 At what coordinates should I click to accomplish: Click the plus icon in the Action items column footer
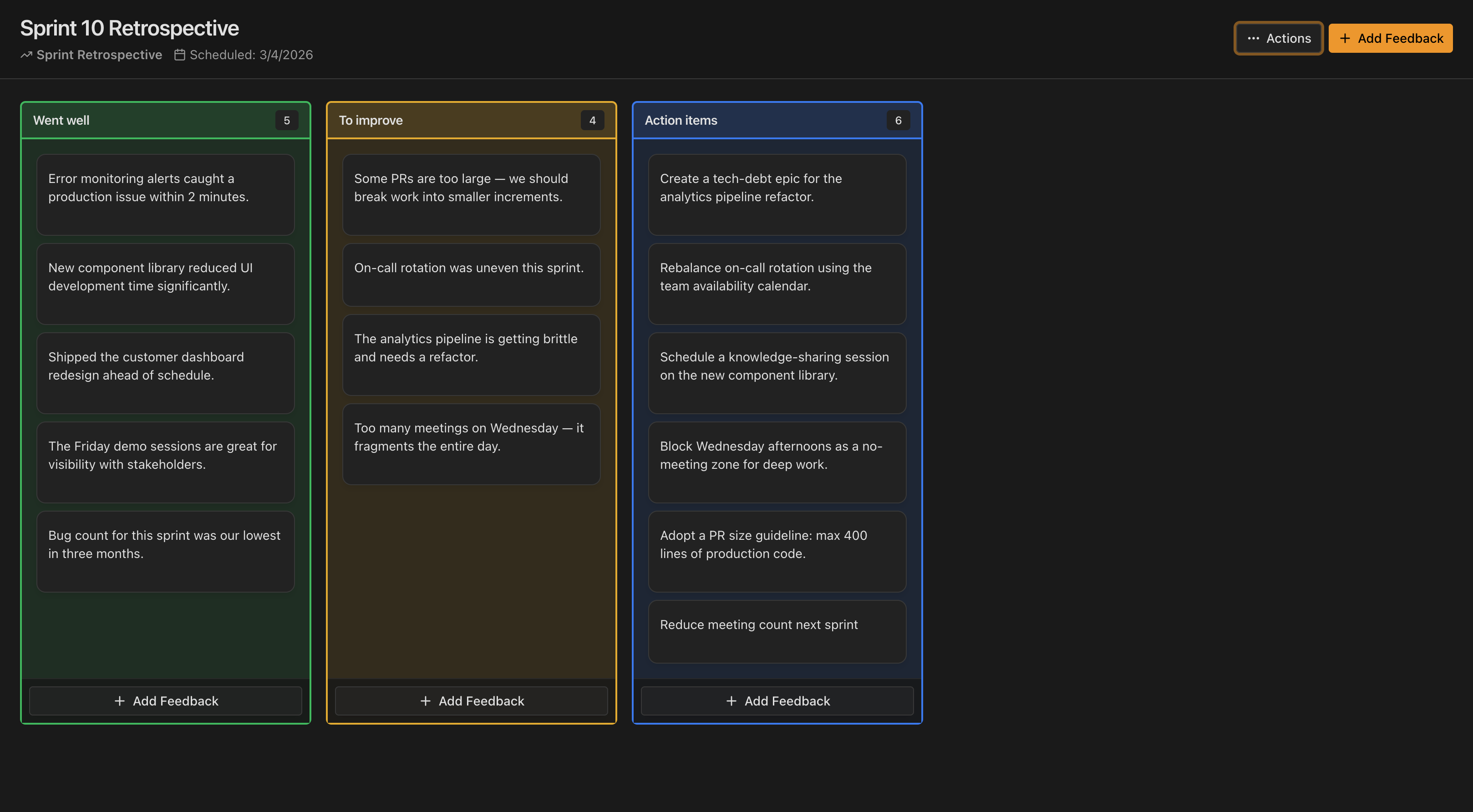[732, 700]
